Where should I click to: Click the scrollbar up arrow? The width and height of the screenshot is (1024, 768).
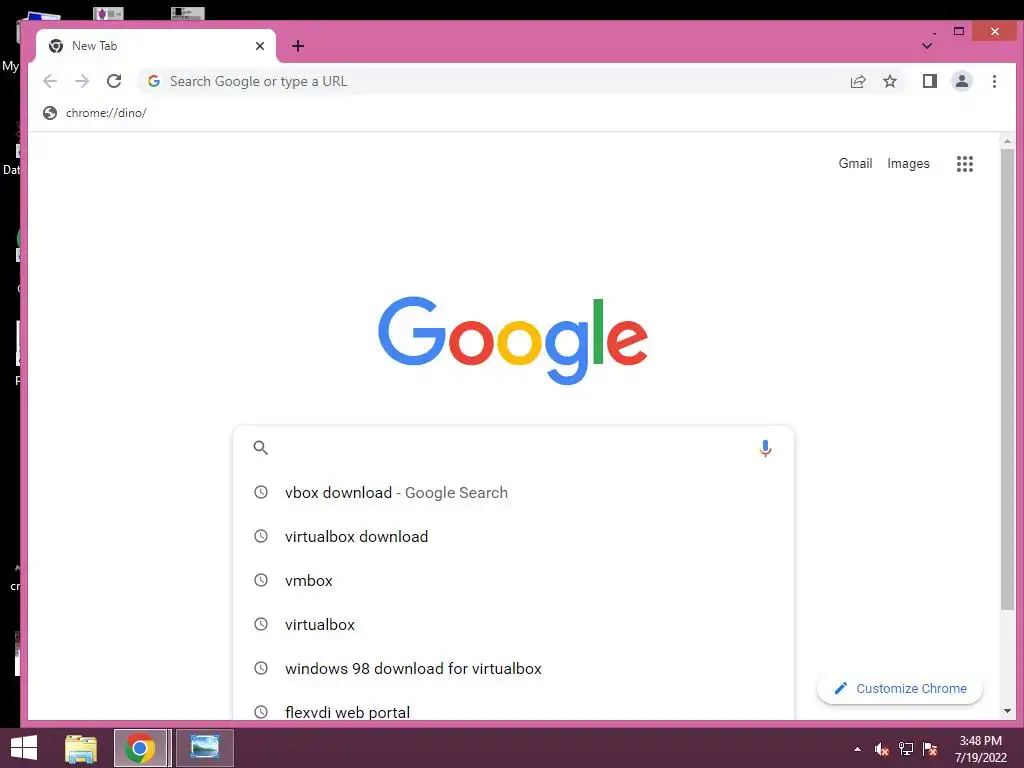(x=1007, y=141)
